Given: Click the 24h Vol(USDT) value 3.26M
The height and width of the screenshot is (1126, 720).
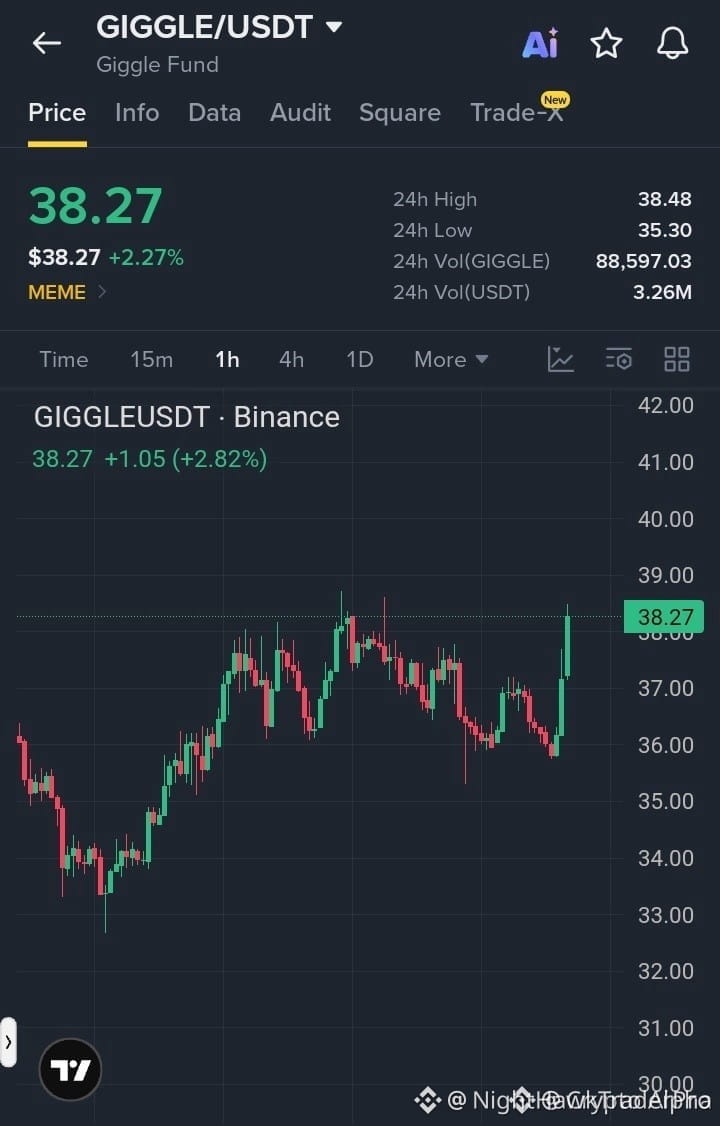Looking at the screenshot, I should point(662,292).
